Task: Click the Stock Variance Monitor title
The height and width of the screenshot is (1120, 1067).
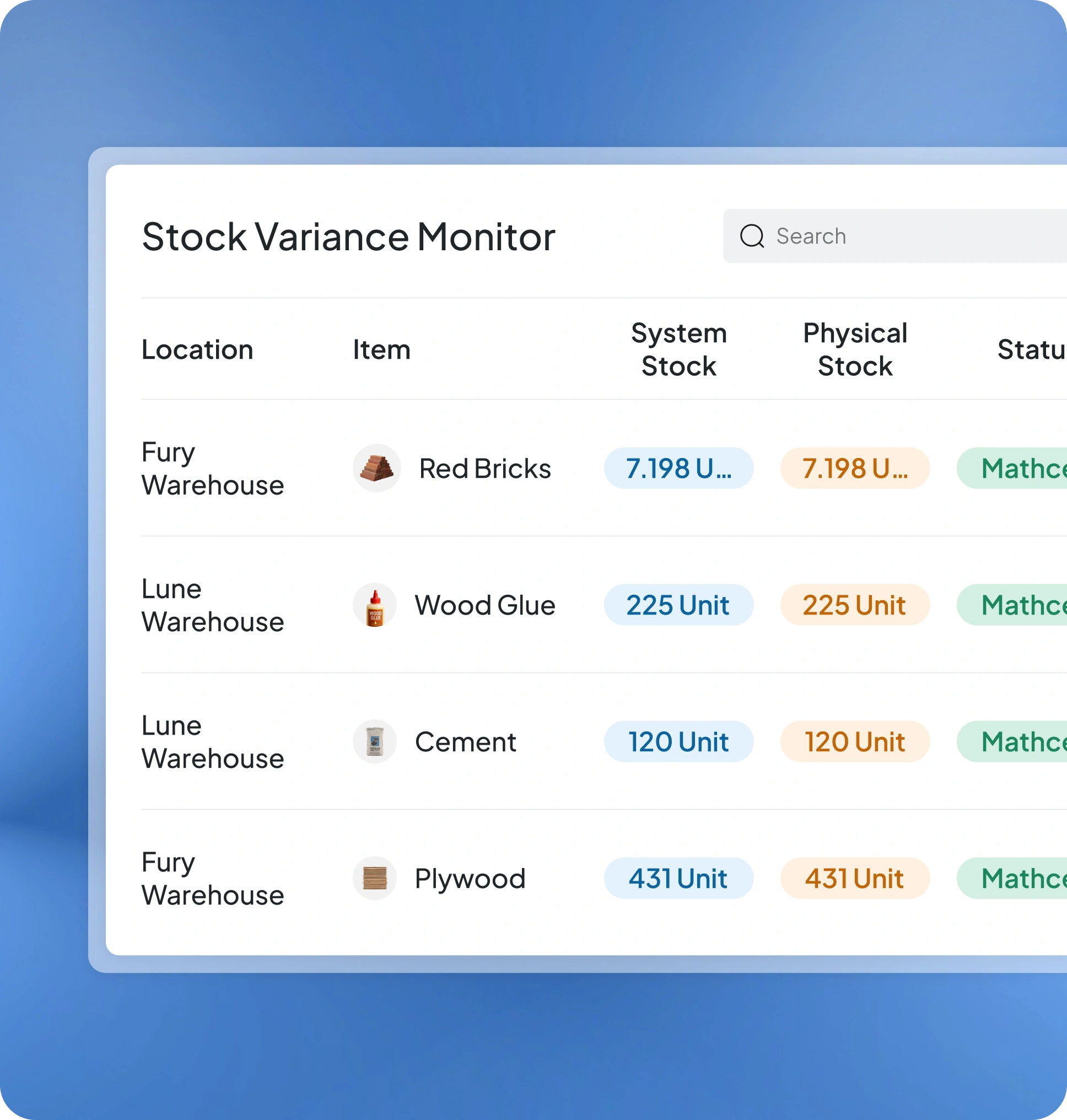Action: 349,236
